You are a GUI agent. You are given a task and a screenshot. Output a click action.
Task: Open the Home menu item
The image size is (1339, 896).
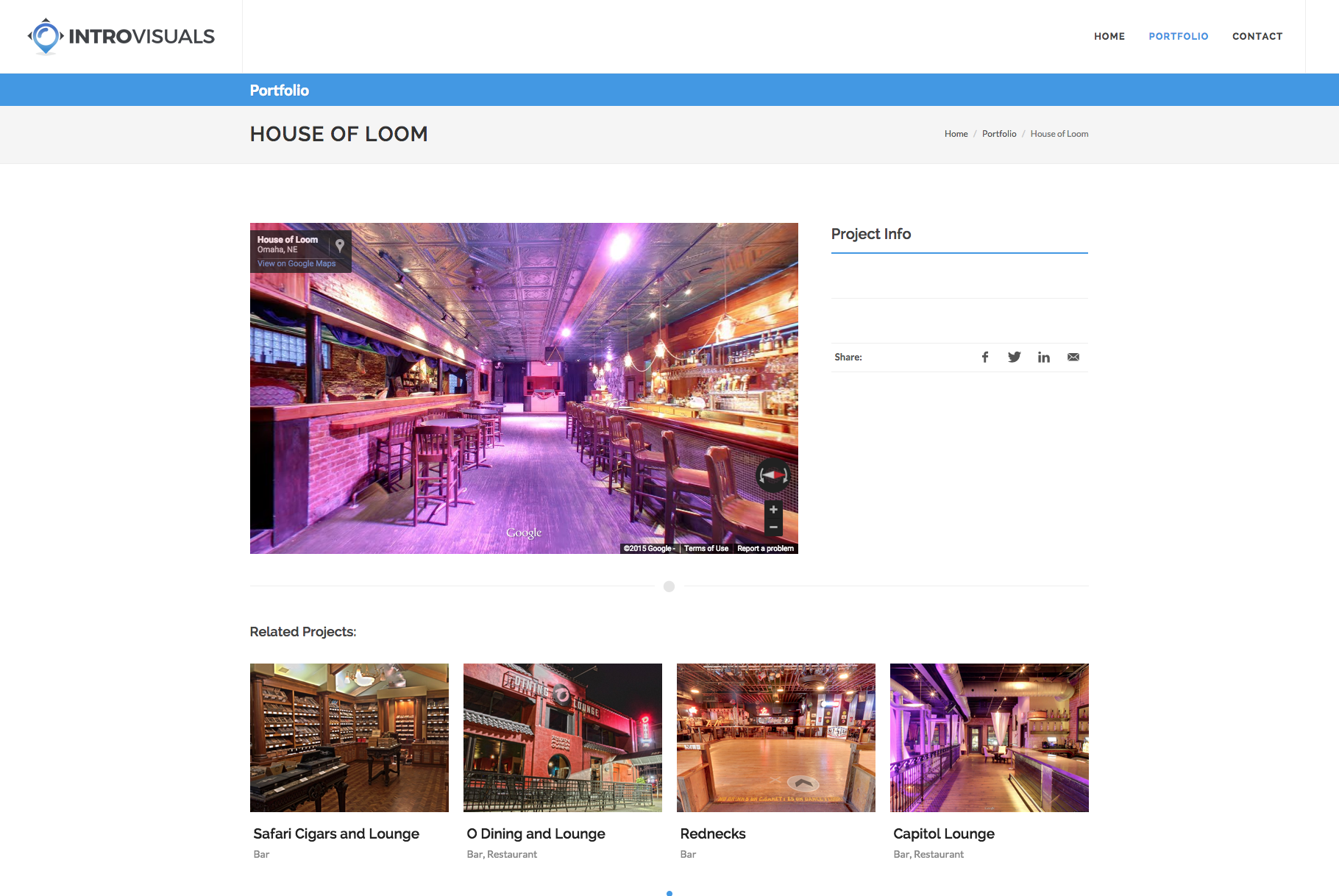[1109, 36]
